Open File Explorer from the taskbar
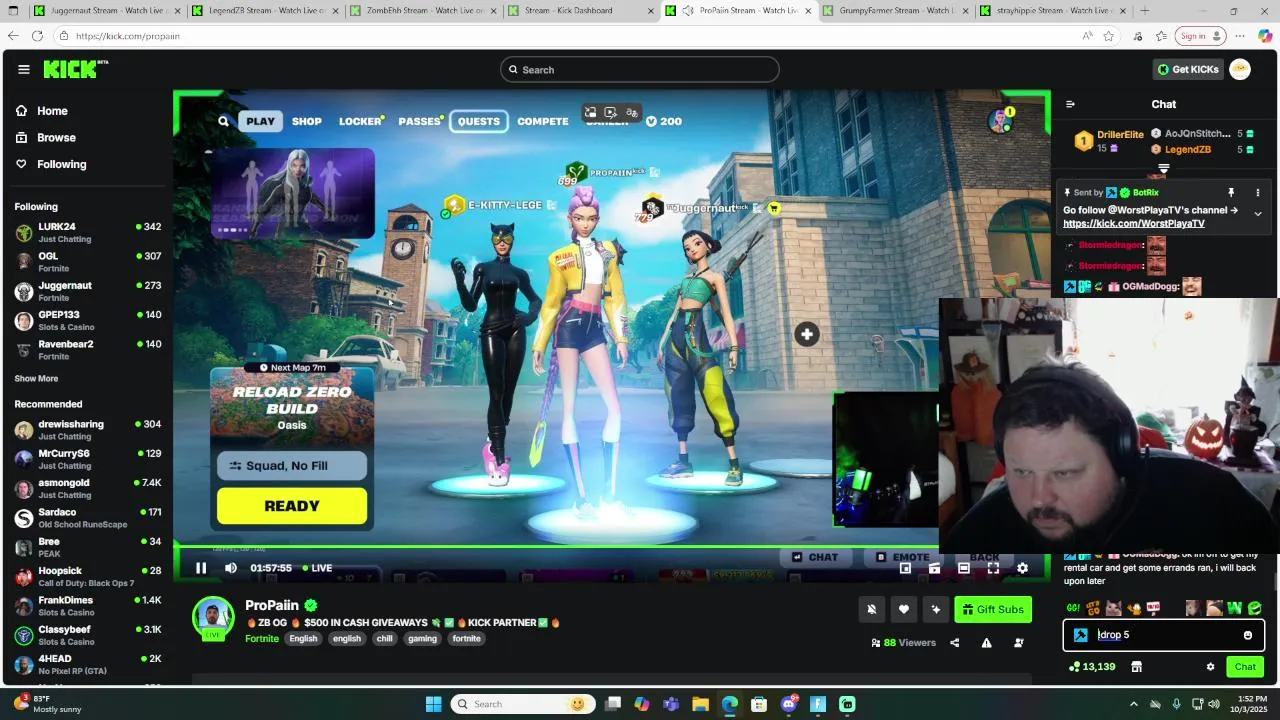Screen dimensions: 1280x720 tap(700, 704)
